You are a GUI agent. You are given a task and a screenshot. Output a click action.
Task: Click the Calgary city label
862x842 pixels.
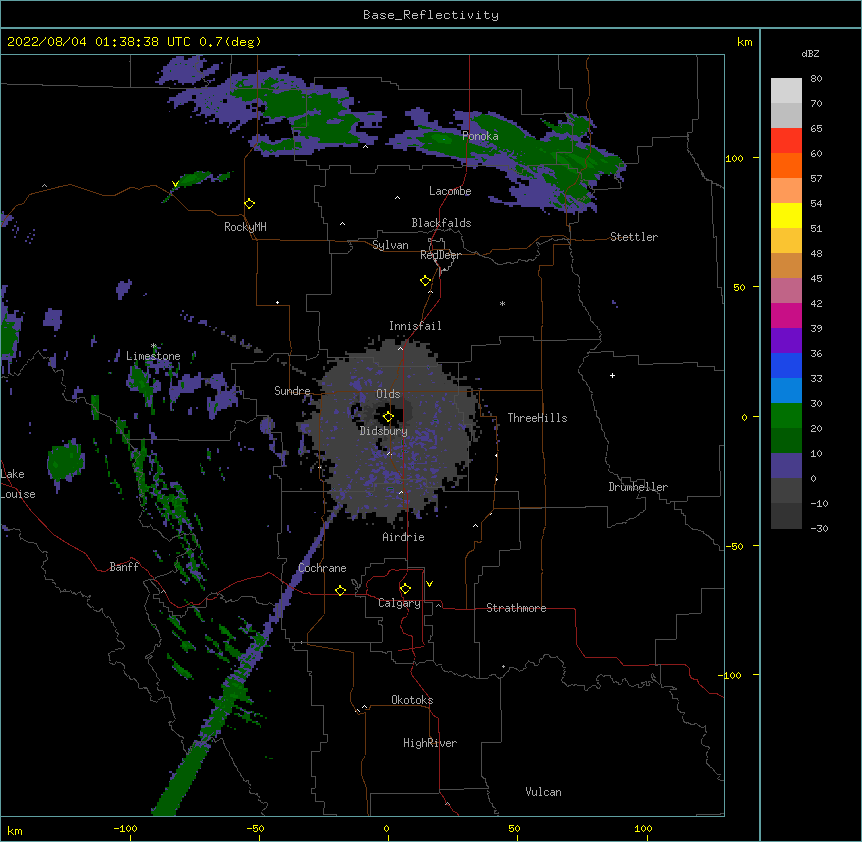399,603
